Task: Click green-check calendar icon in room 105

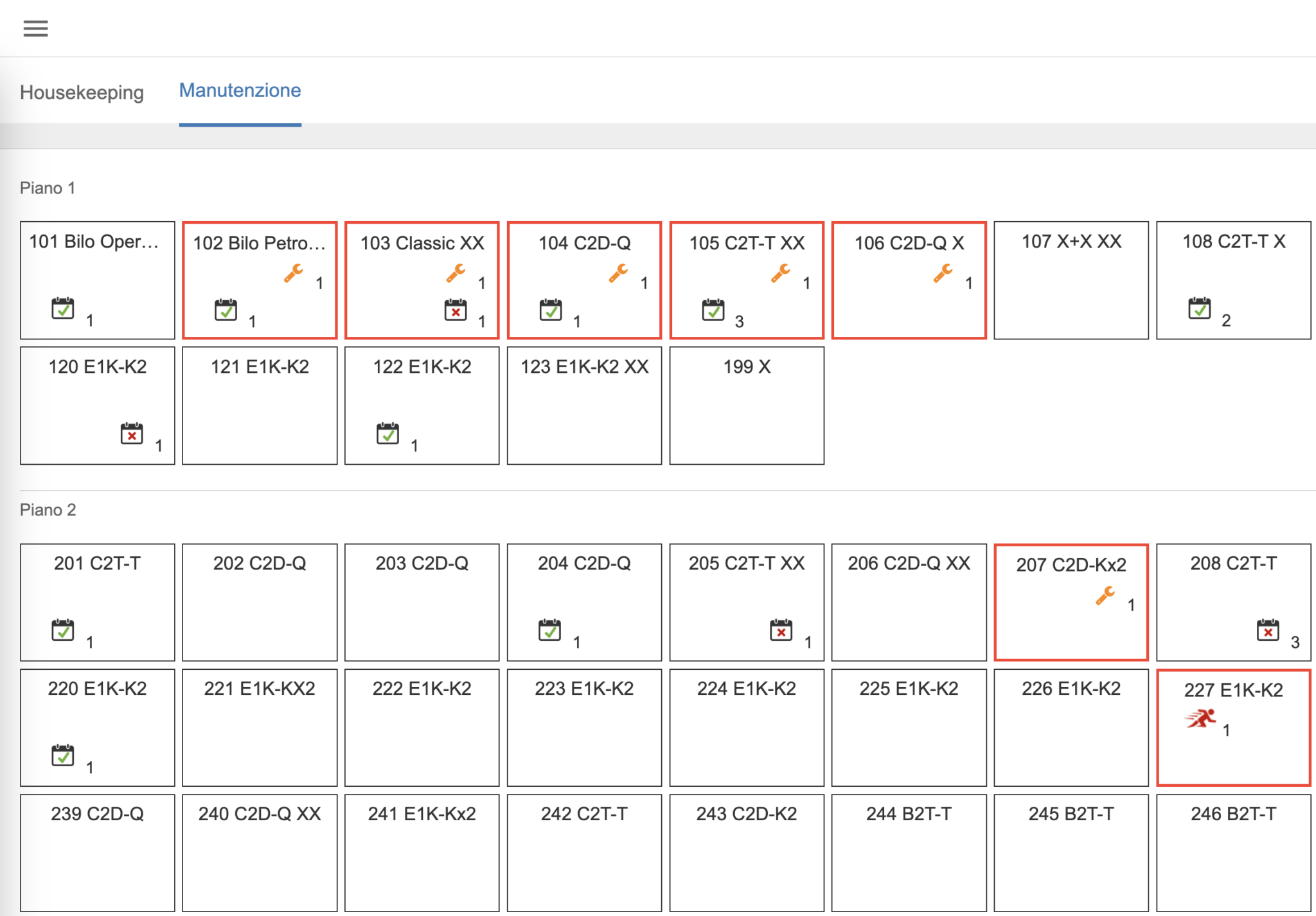Action: (x=713, y=309)
